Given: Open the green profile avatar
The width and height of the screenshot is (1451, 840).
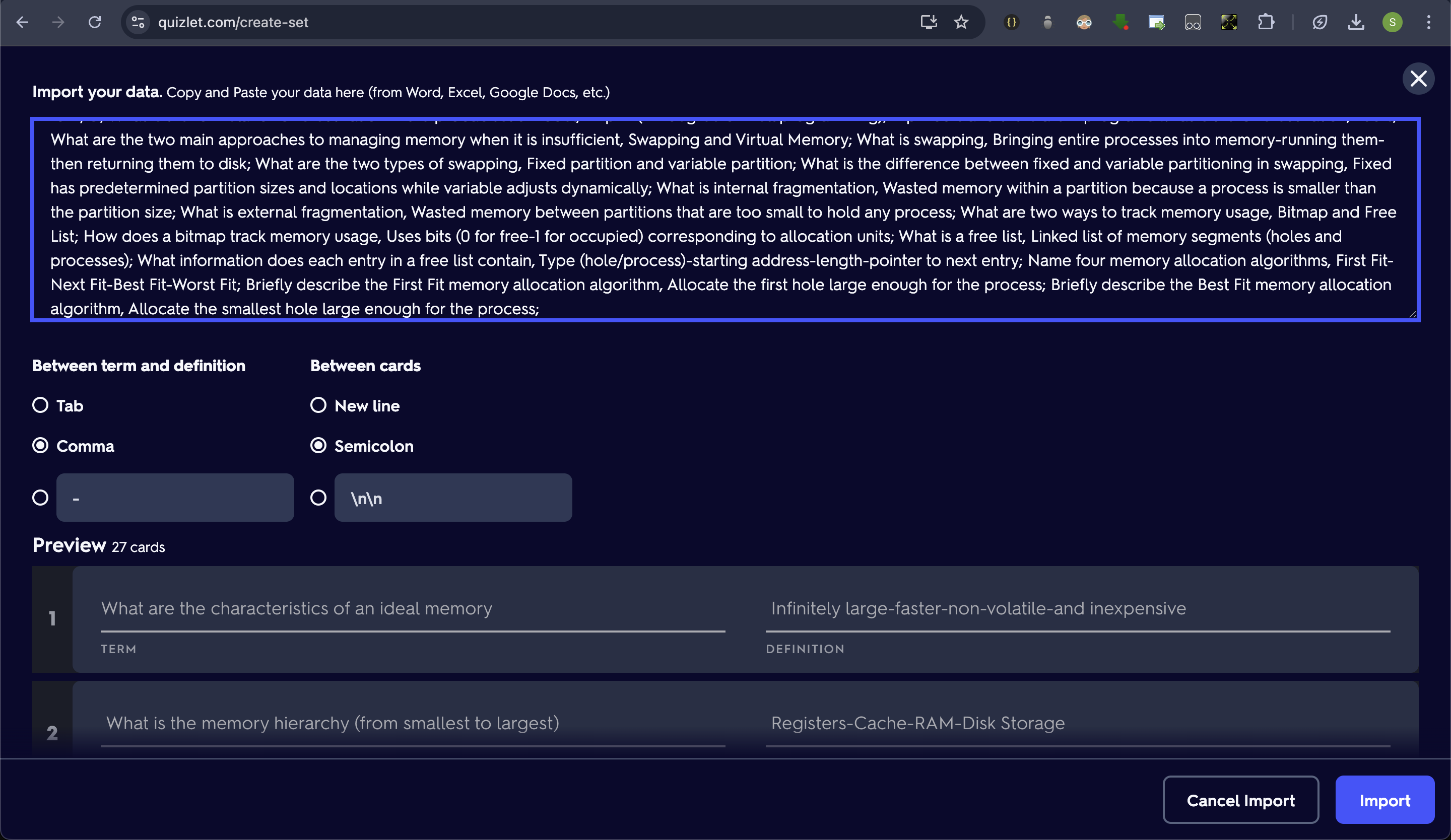Looking at the screenshot, I should (x=1392, y=23).
